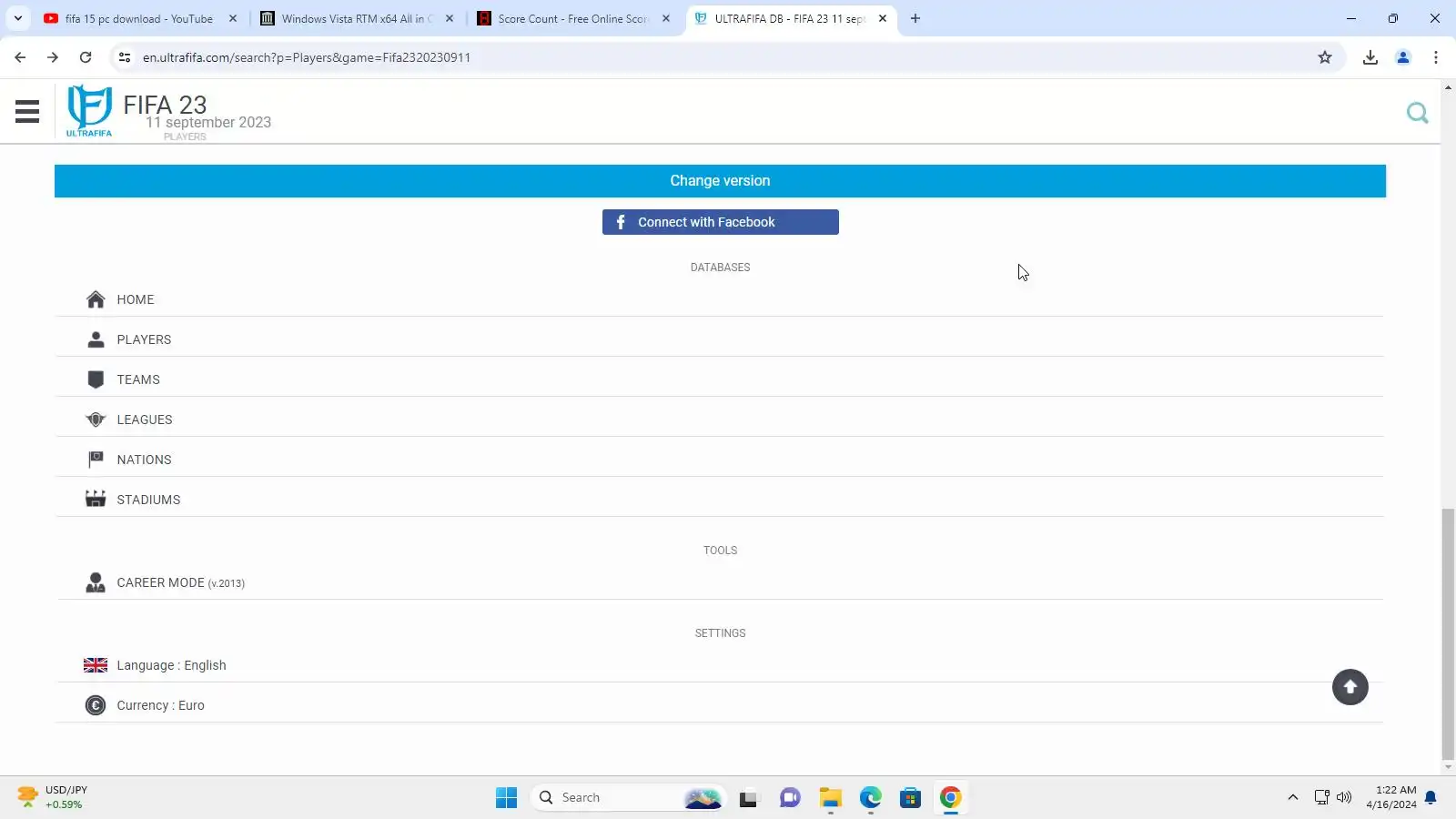Open the STADIUMS menu item
Image resolution: width=1456 pixels, height=819 pixels.
pos(719,500)
